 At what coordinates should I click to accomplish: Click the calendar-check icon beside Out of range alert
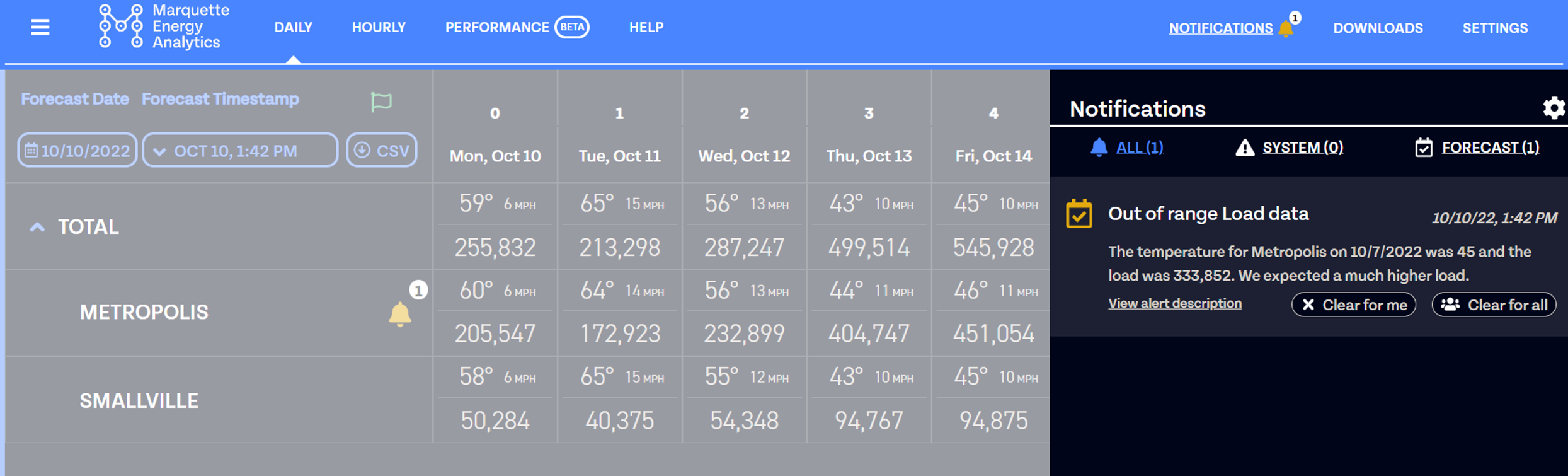point(1079,214)
